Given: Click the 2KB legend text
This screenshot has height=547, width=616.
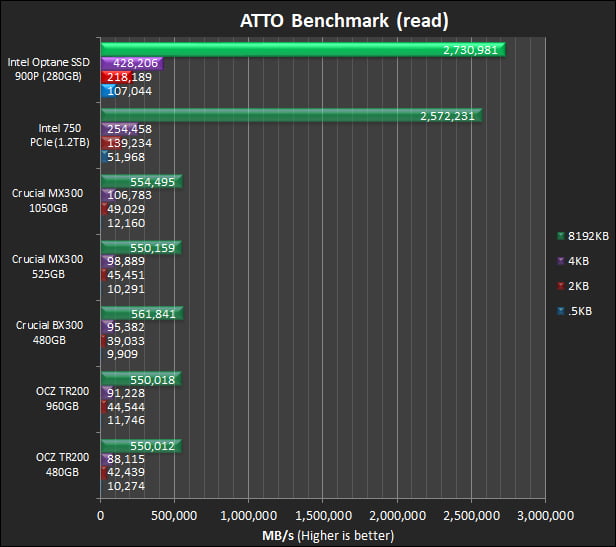Looking at the screenshot, I should click(x=578, y=286).
